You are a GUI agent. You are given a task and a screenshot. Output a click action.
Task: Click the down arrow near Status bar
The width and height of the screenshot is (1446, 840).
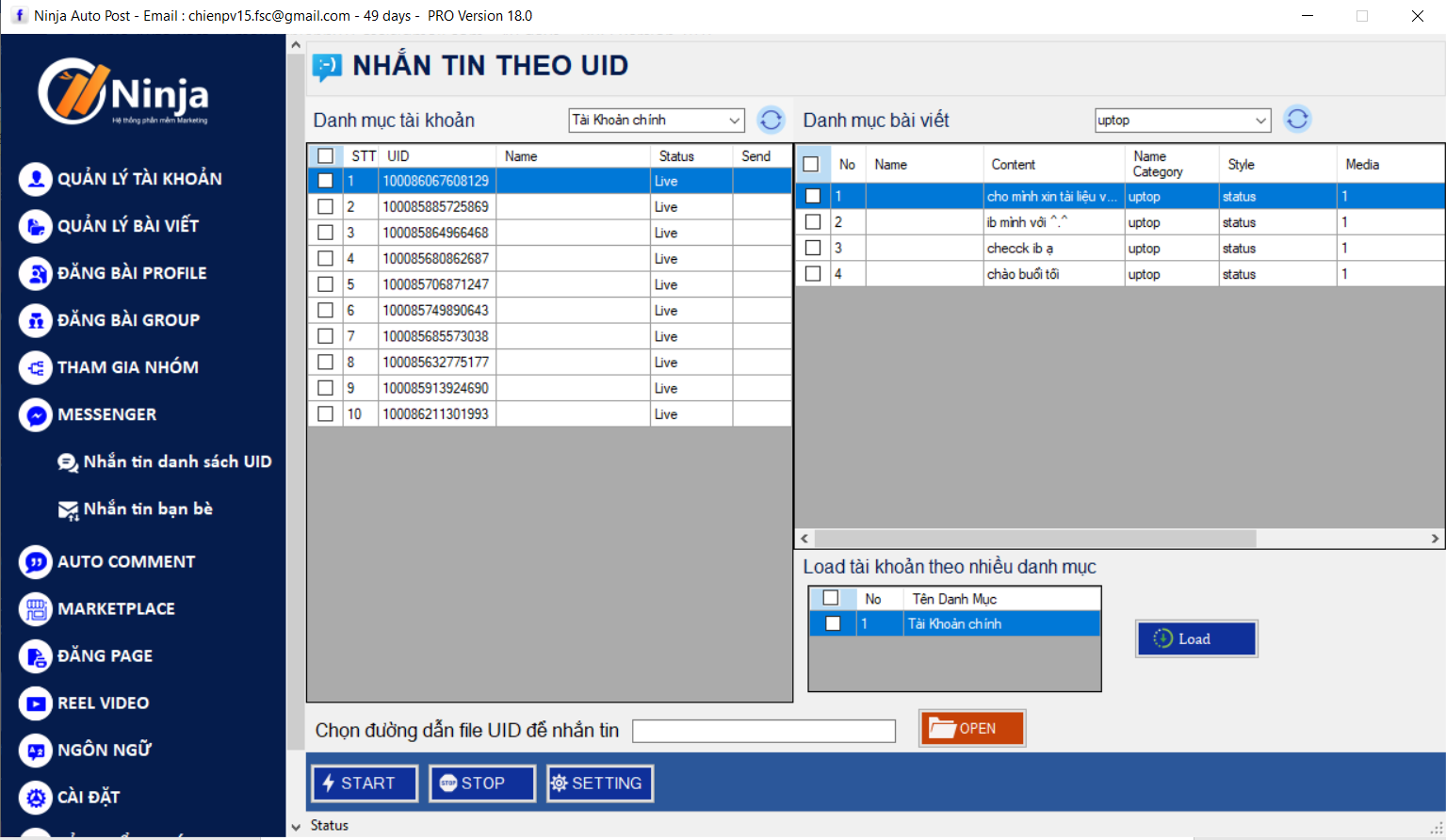coord(296,827)
